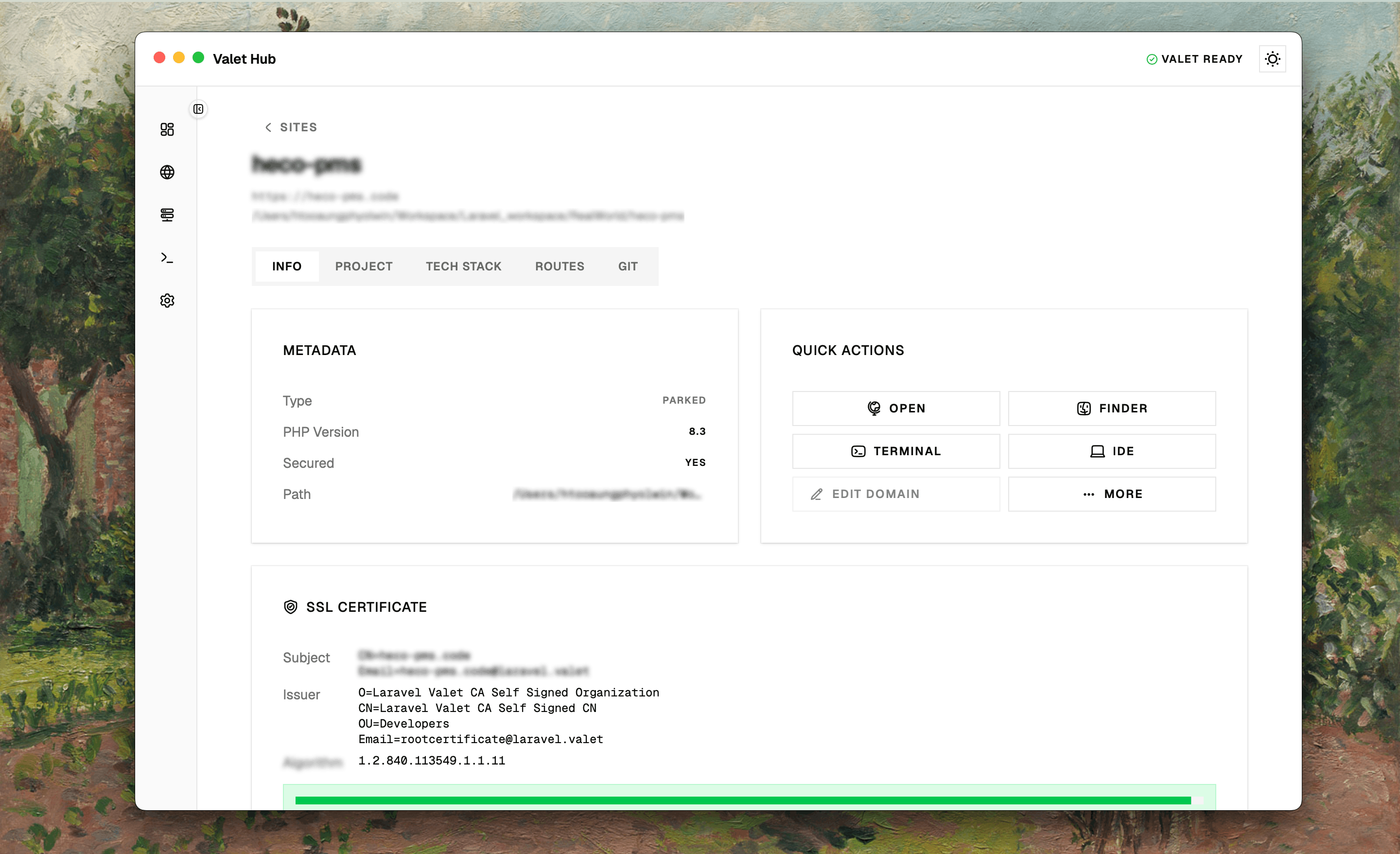Click the CN=Laravel Valet CA Self Signed CN line
The width and height of the screenshot is (1400, 854).
point(477,708)
